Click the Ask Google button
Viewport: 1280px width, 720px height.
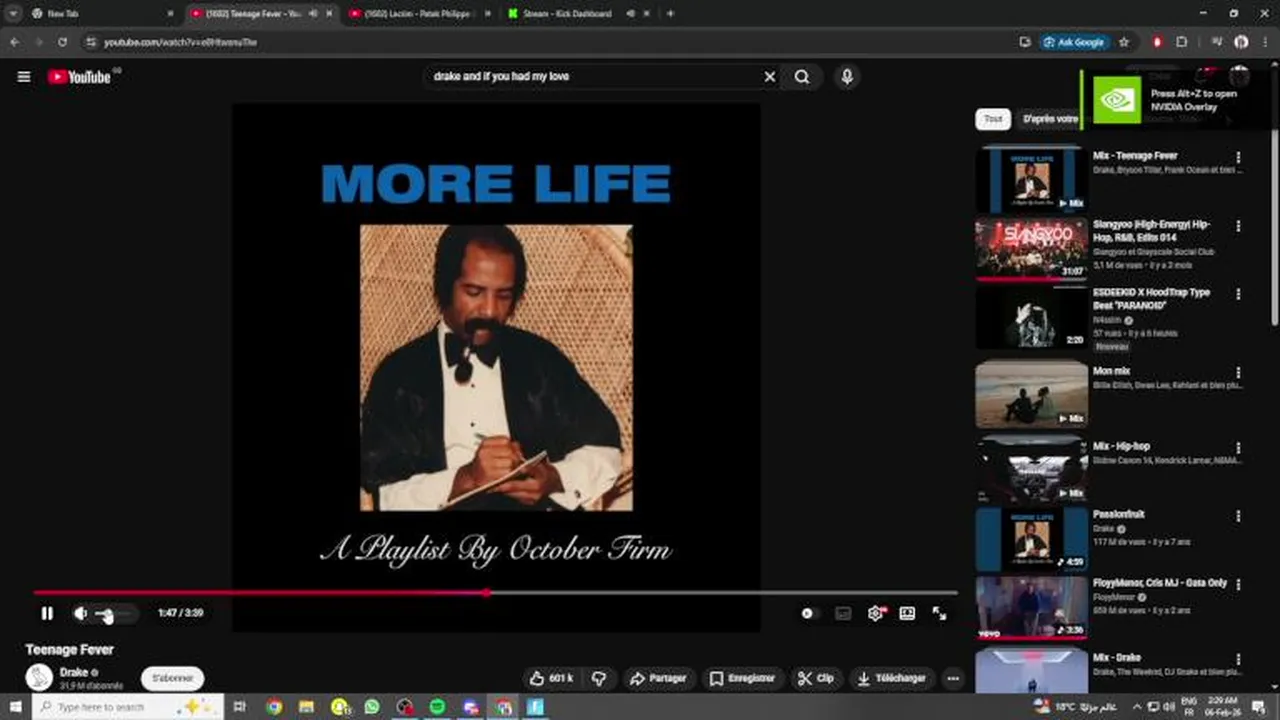click(x=1074, y=42)
